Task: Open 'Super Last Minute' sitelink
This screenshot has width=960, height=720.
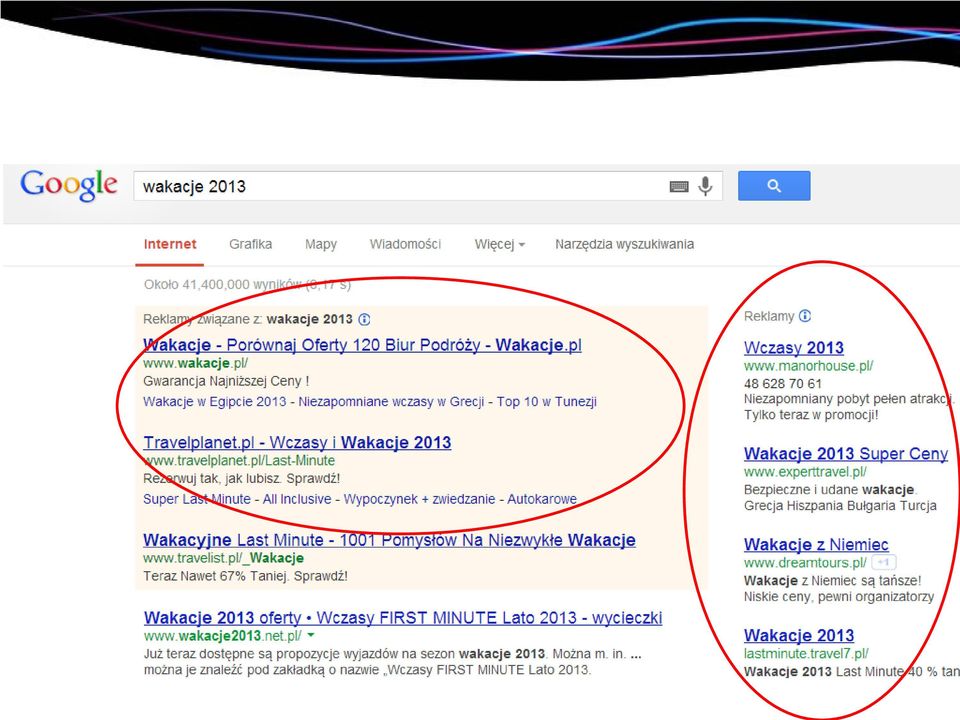Action: [197, 499]
